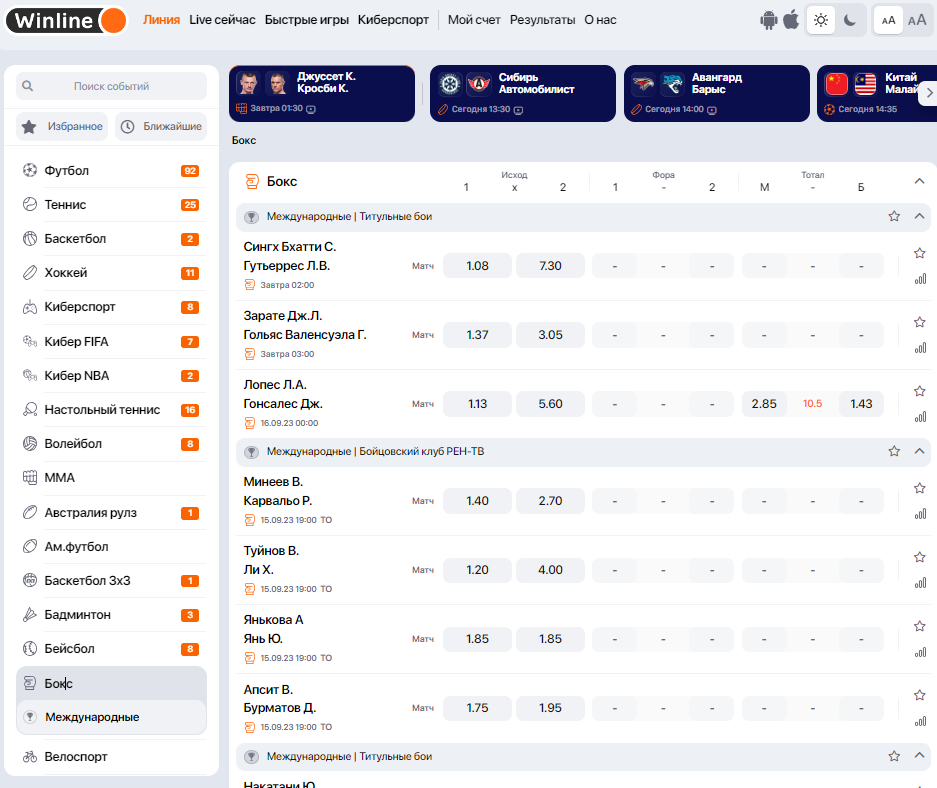Add Сингх Бхатти vs Гутьеррес to favorites
Viewport: 937px width, 788px height.
(x=920, y=253)
